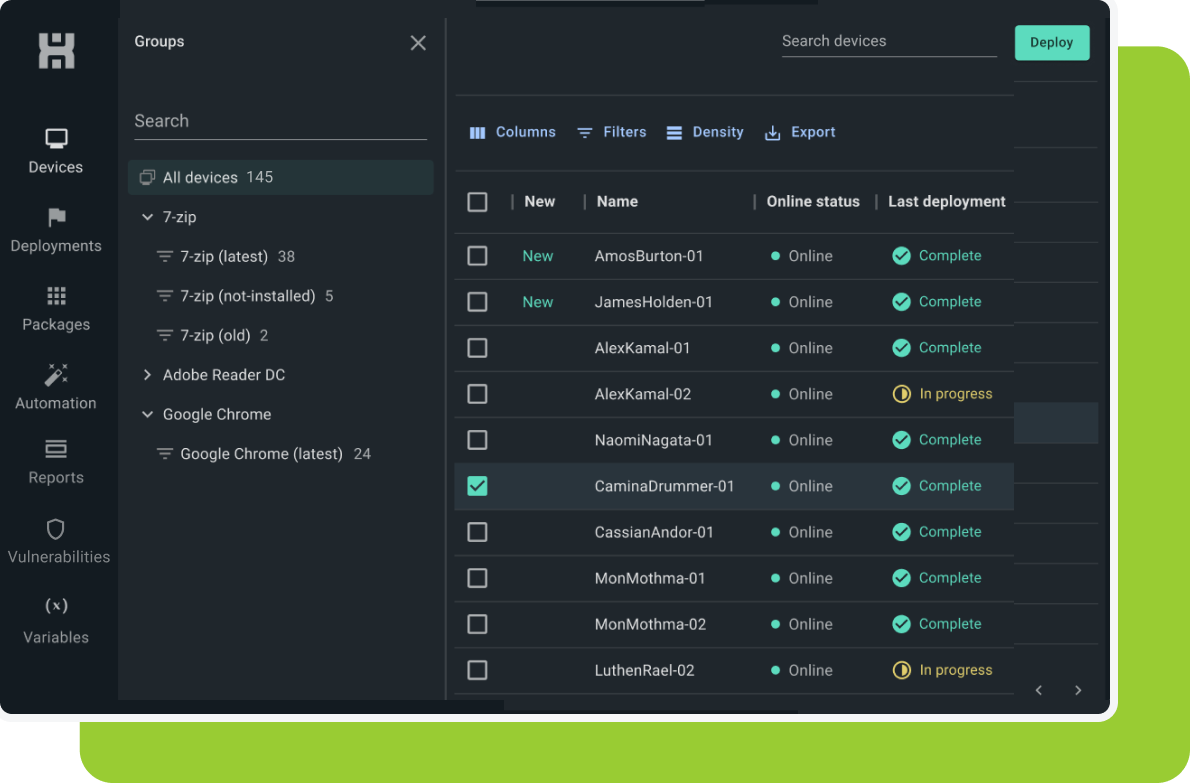Click the Search devices input field
Screen dimensions: 1190x784
click(886, 41)
